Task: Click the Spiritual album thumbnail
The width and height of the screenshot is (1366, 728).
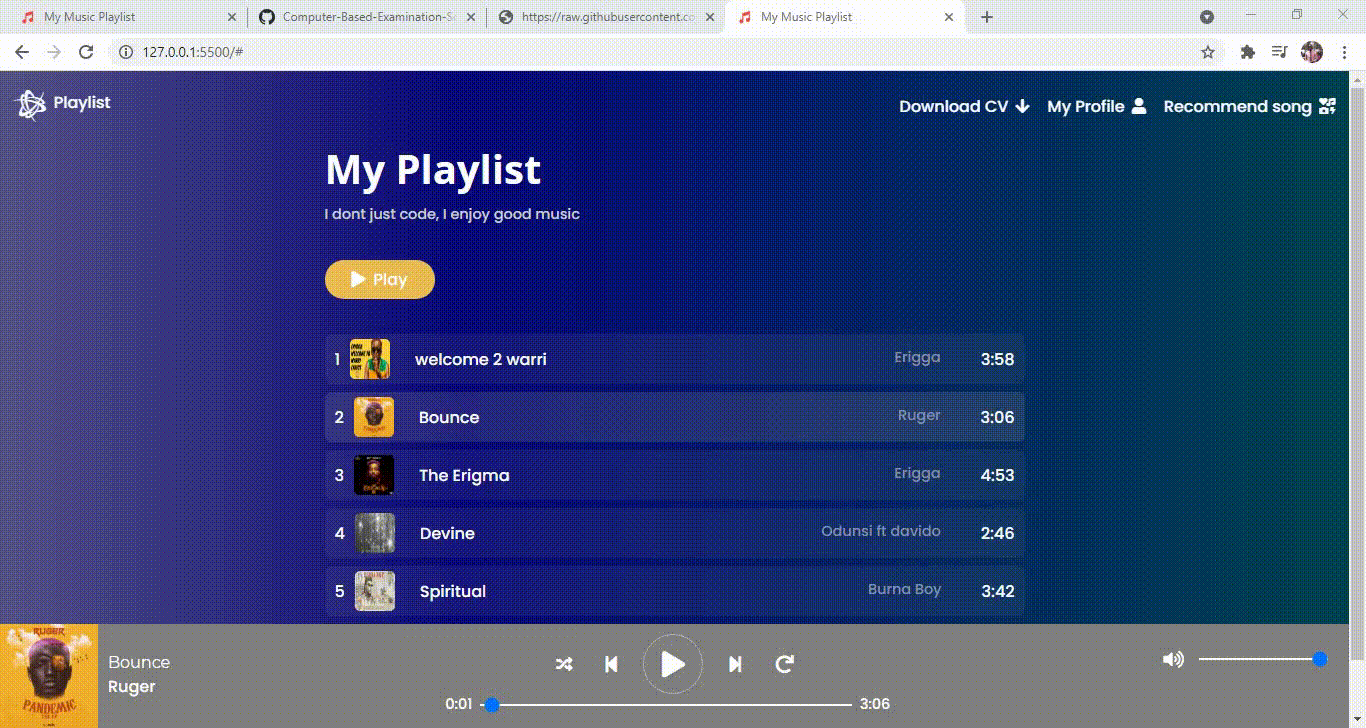Action: coord(375,591)
